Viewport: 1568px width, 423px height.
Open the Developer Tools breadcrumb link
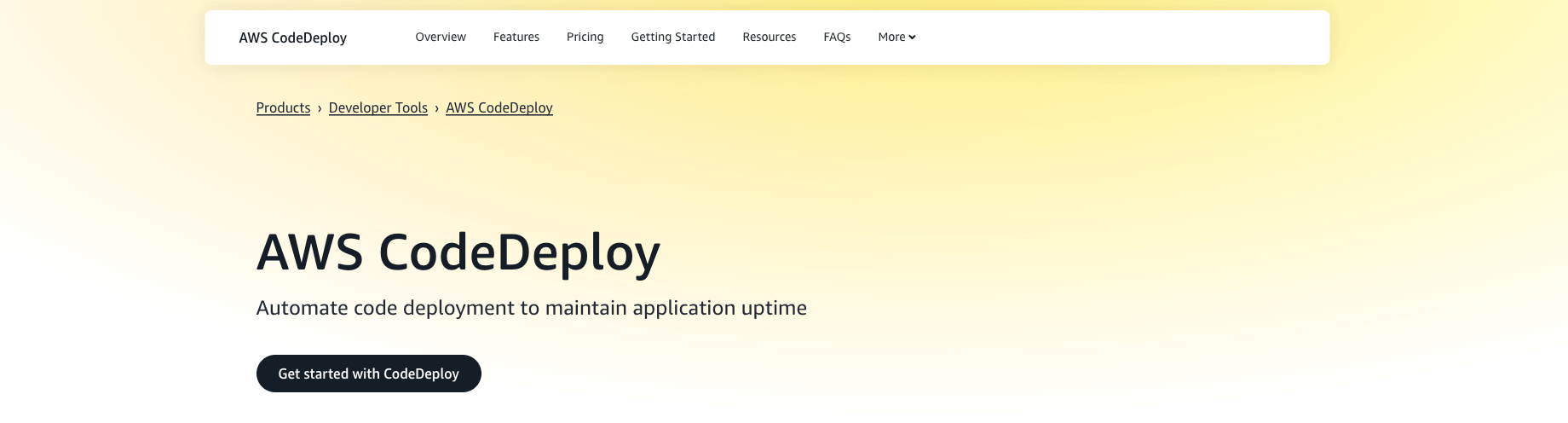click(x=378, y=107)
